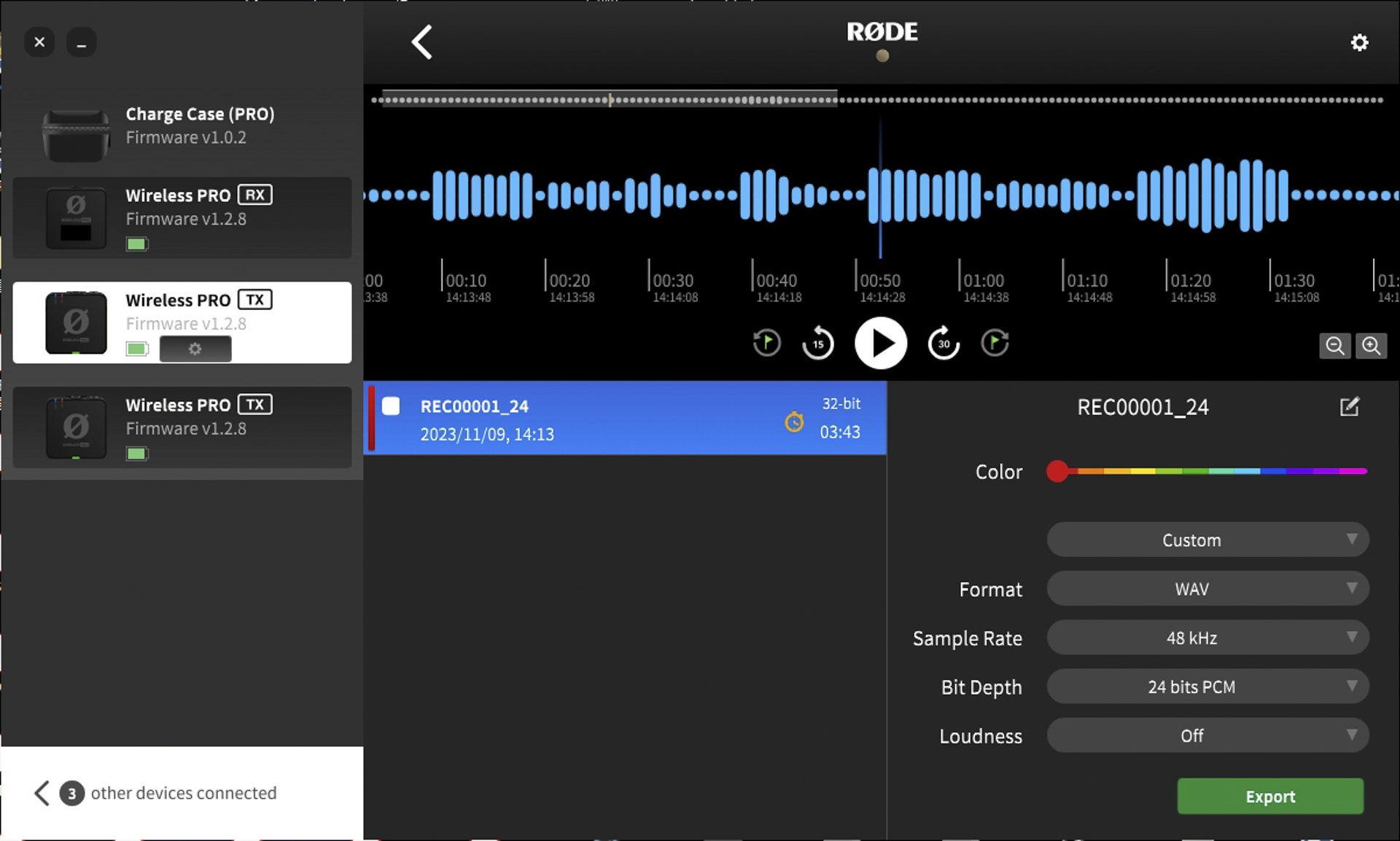Open the Format dropdown showing WAV

1207,589
